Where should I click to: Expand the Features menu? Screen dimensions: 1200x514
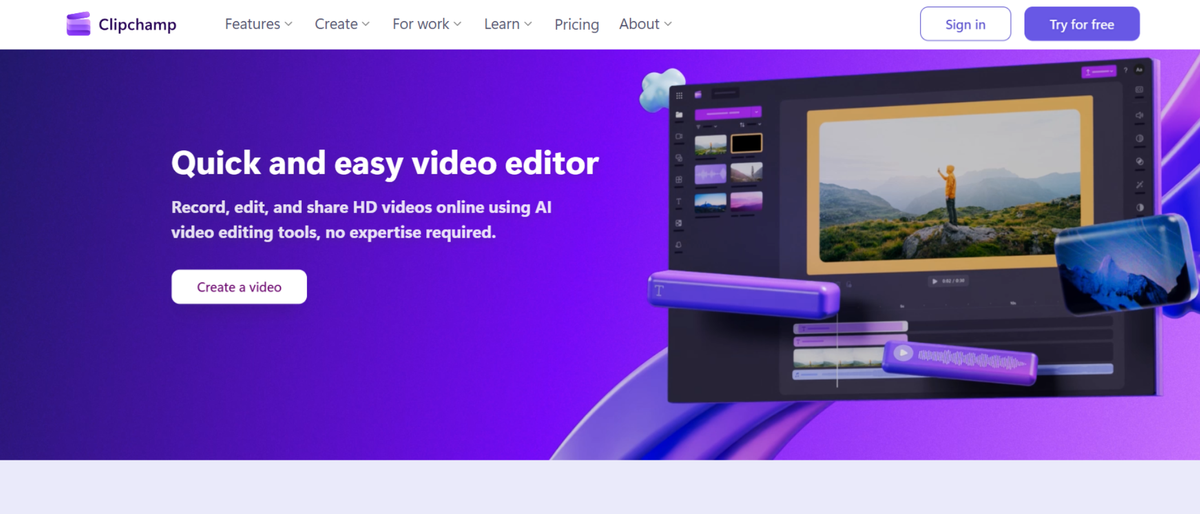point(259,24)
